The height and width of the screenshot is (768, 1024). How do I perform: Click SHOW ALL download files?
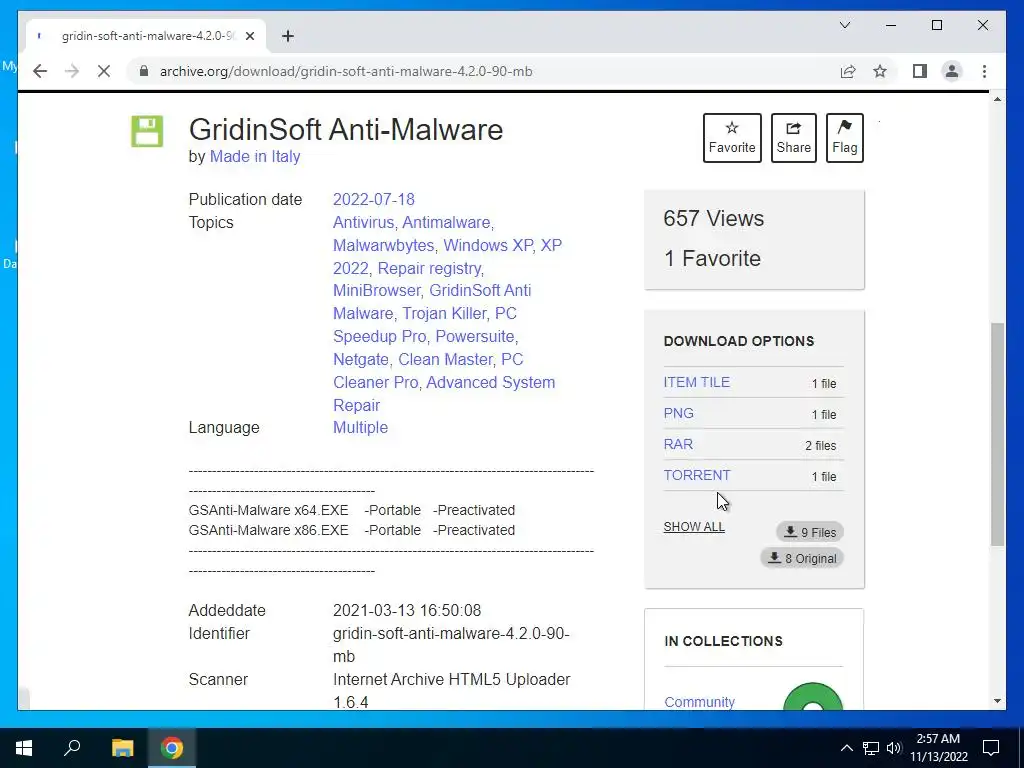694,527
